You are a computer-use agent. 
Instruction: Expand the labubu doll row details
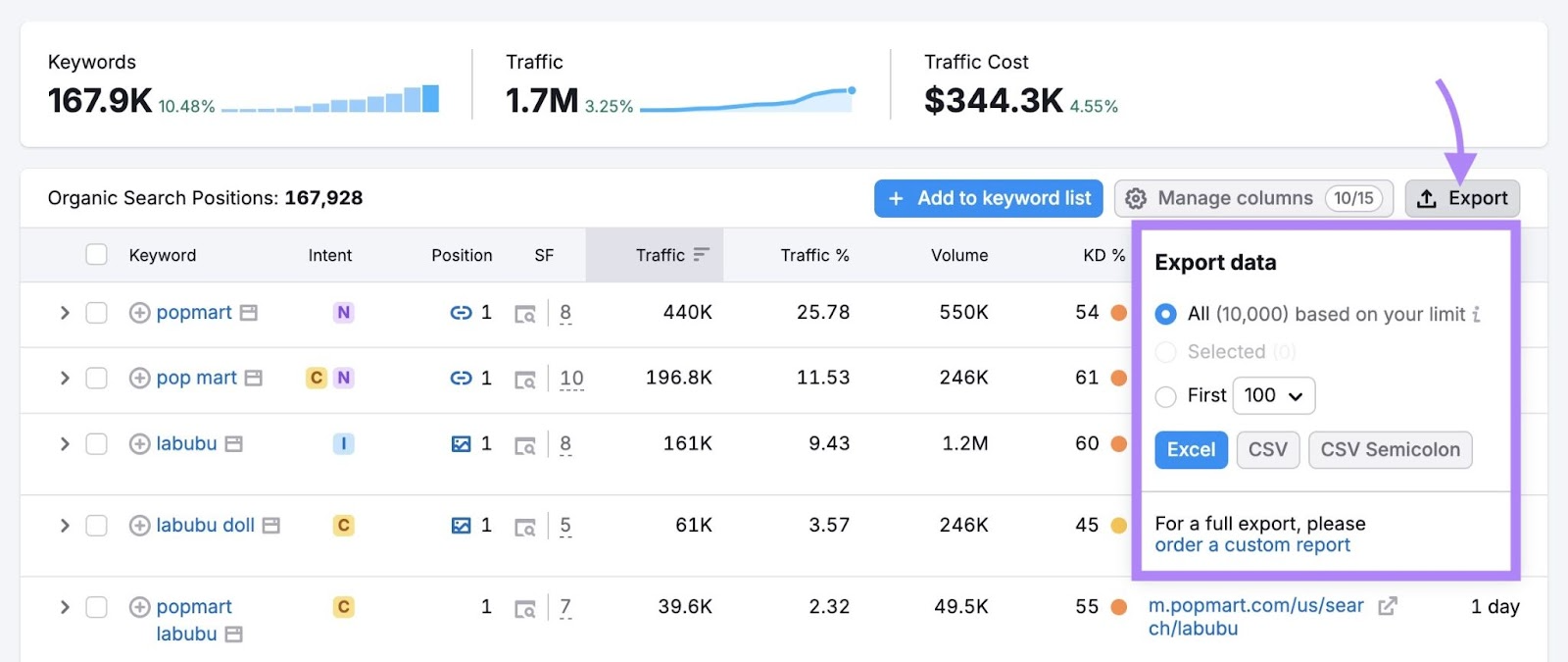tap(65, 526)
